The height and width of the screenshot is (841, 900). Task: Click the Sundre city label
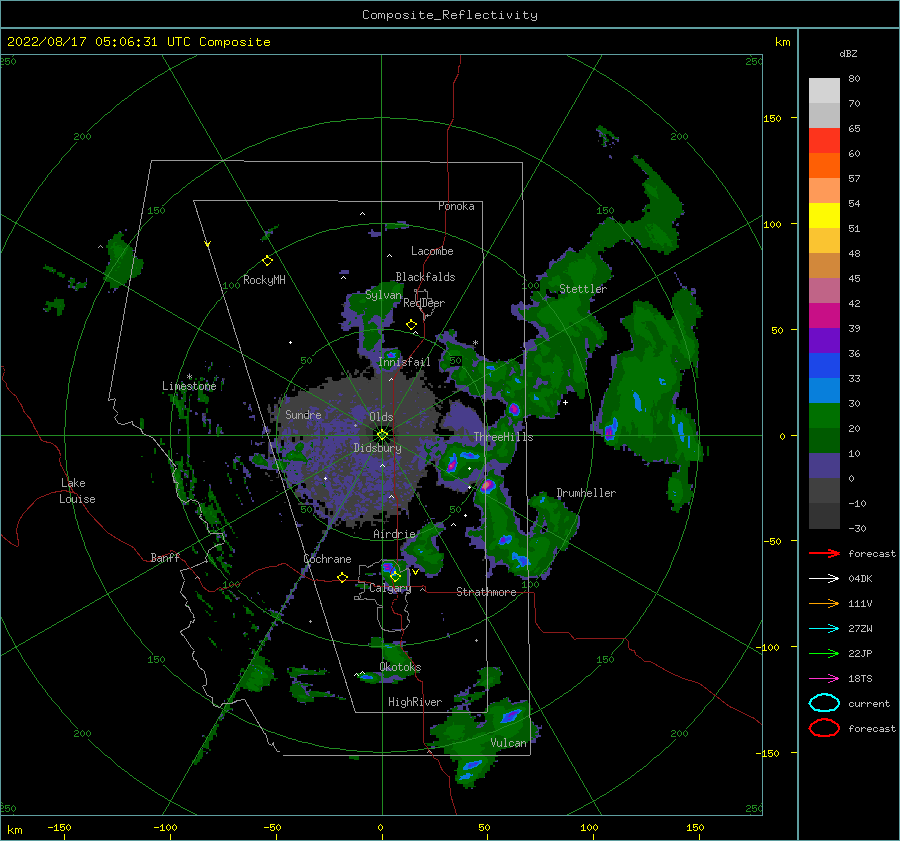coord(303,414)
